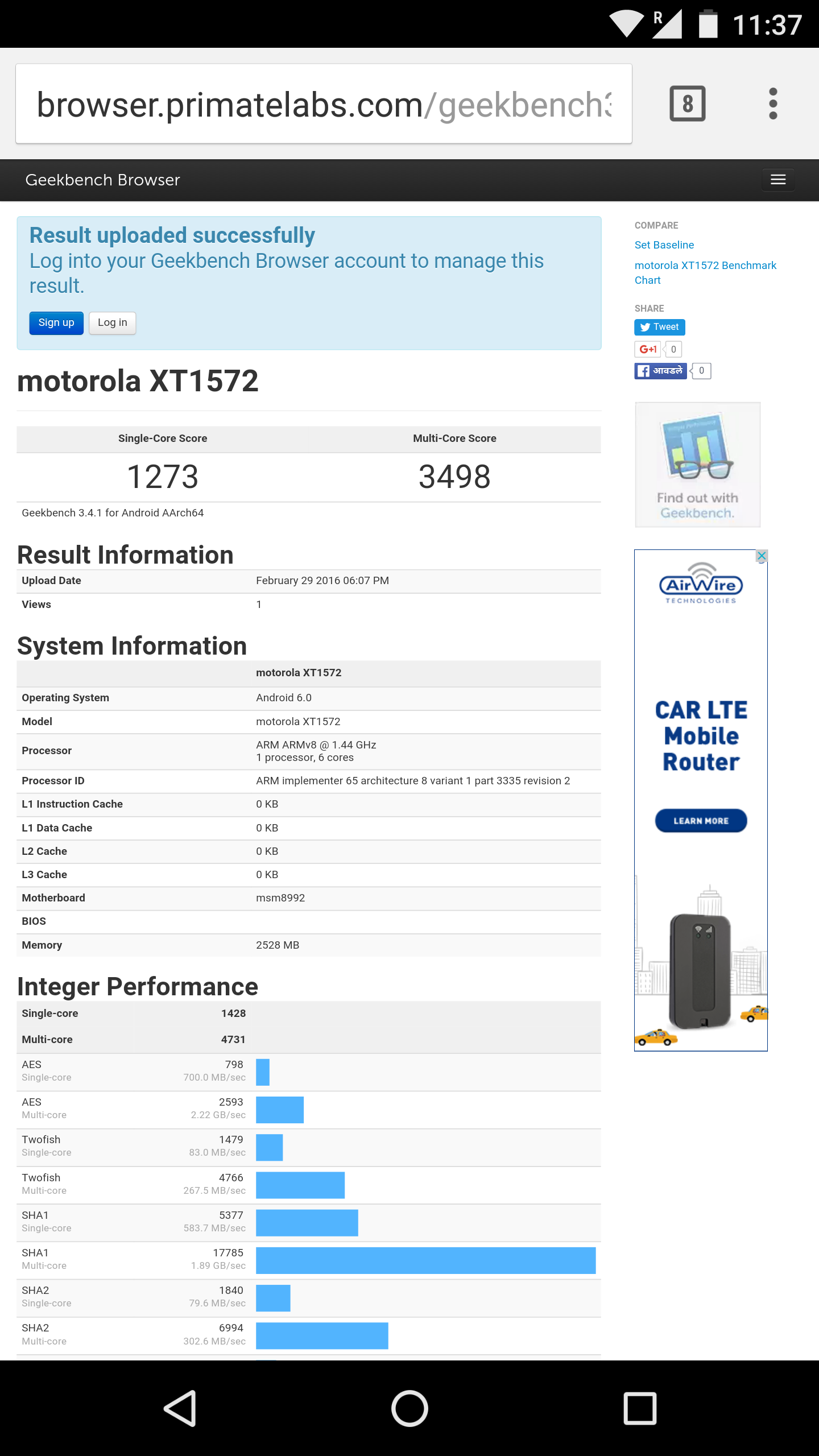Image resolution: width=819 pixels, height=1456 pixels.
Task: Tap the battery status icon
Action: click(708, 24)
